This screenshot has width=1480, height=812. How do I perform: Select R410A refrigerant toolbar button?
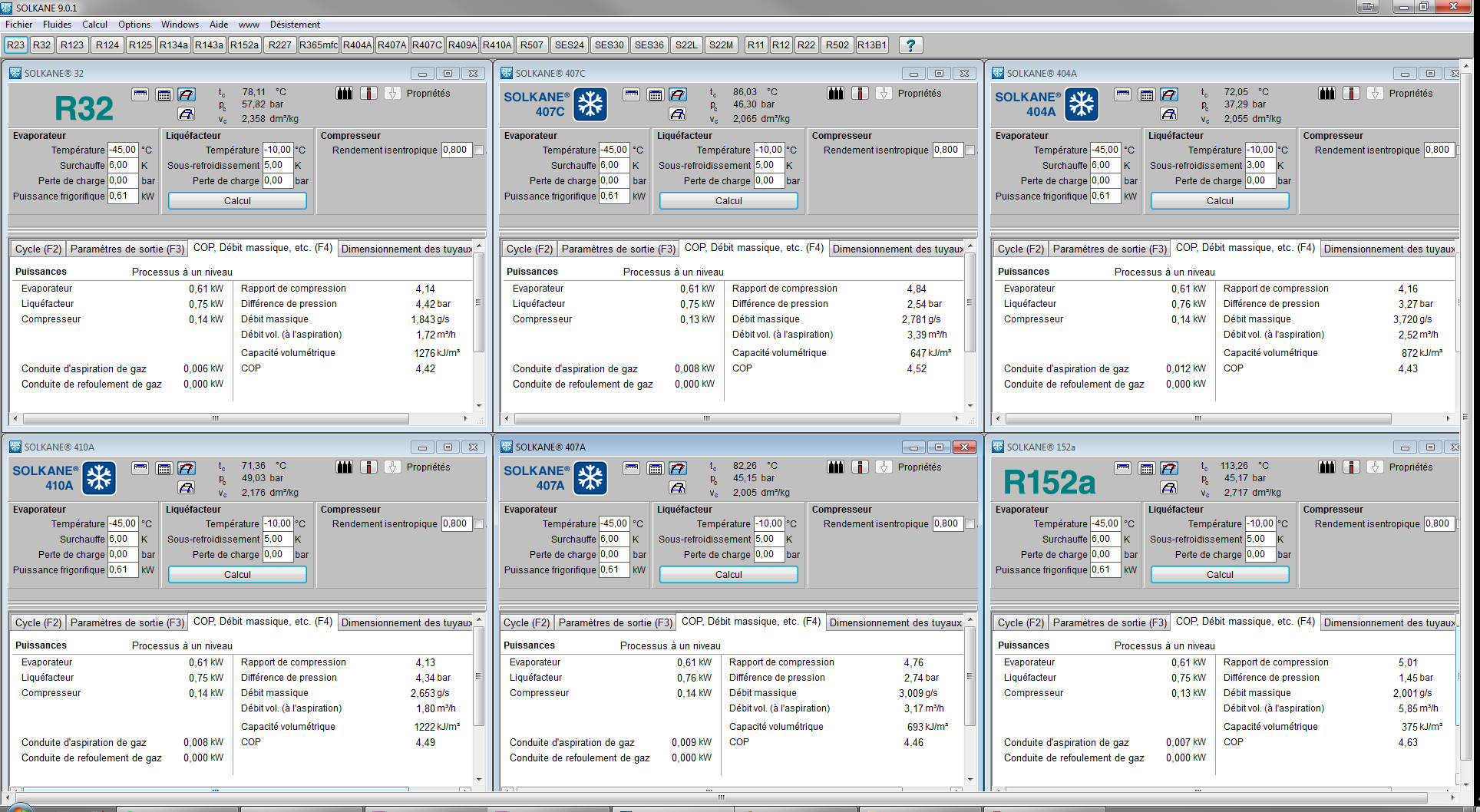[x=497, y=45]
